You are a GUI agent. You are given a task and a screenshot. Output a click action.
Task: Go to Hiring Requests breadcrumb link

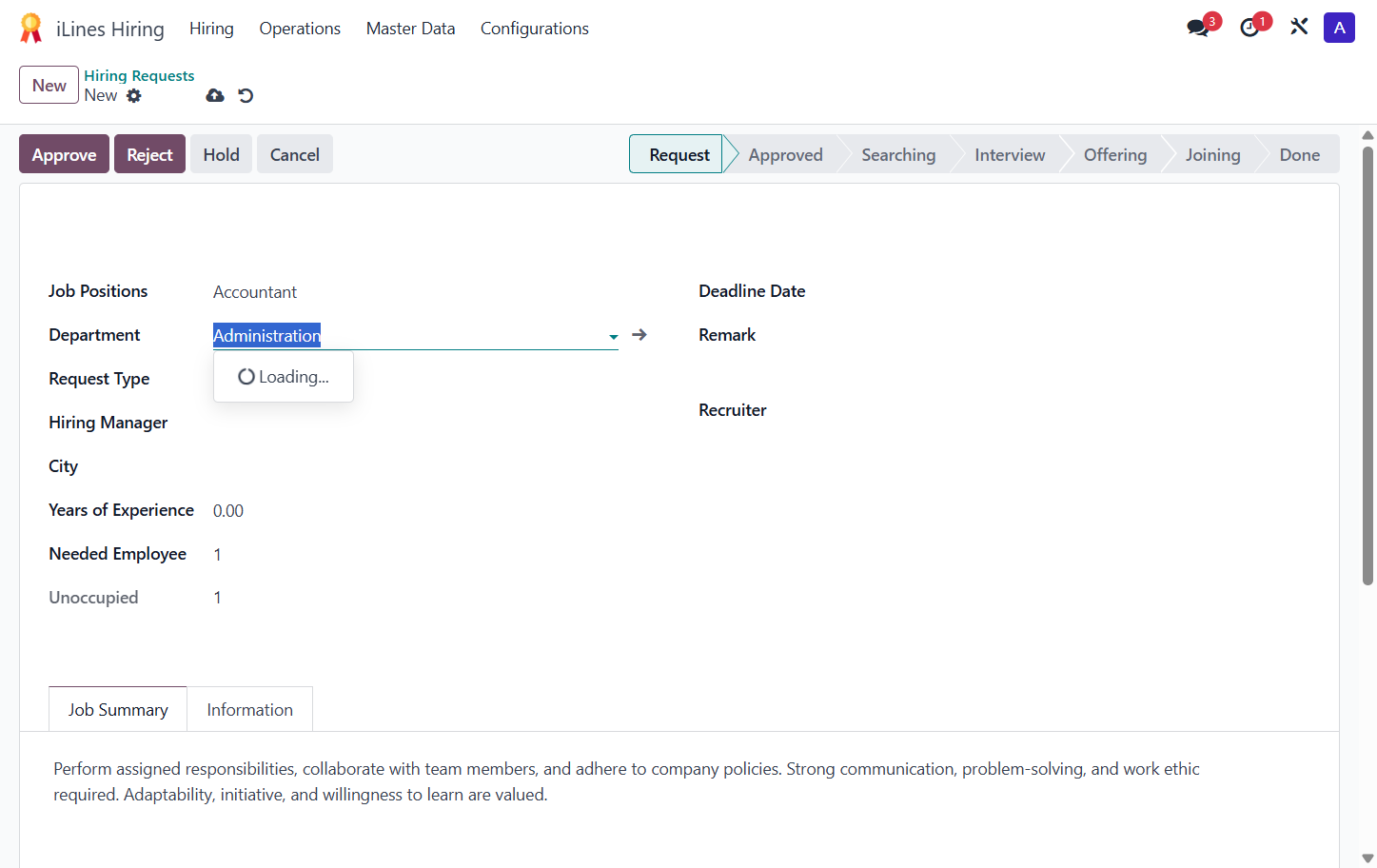coord(139,75)
